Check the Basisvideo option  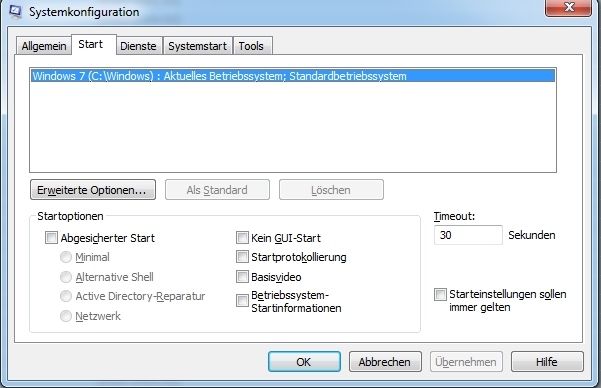tap(242, 276)
